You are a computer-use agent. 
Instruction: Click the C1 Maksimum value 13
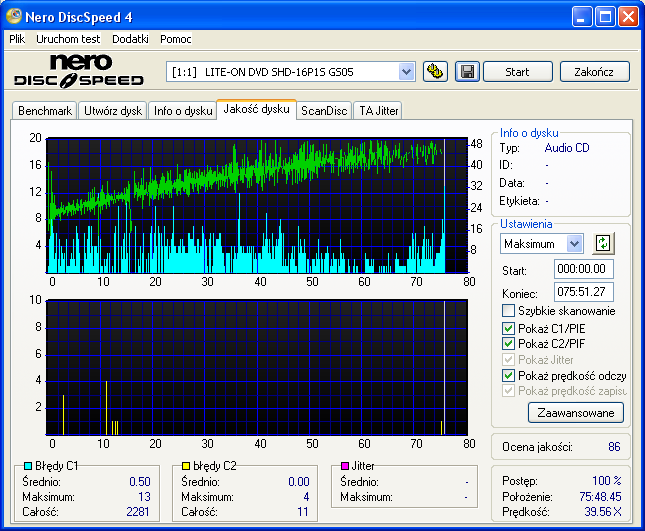click(x=144, y=496)
